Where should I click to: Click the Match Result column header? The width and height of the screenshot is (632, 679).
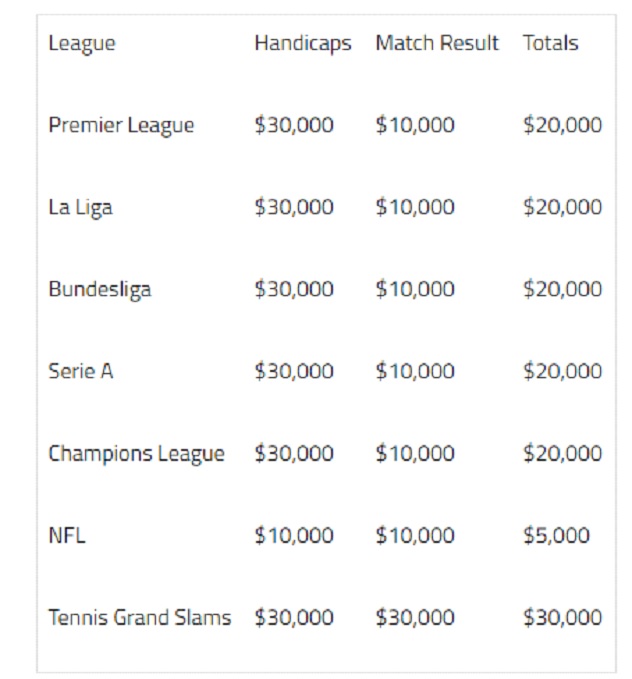[x=437, y=43]
